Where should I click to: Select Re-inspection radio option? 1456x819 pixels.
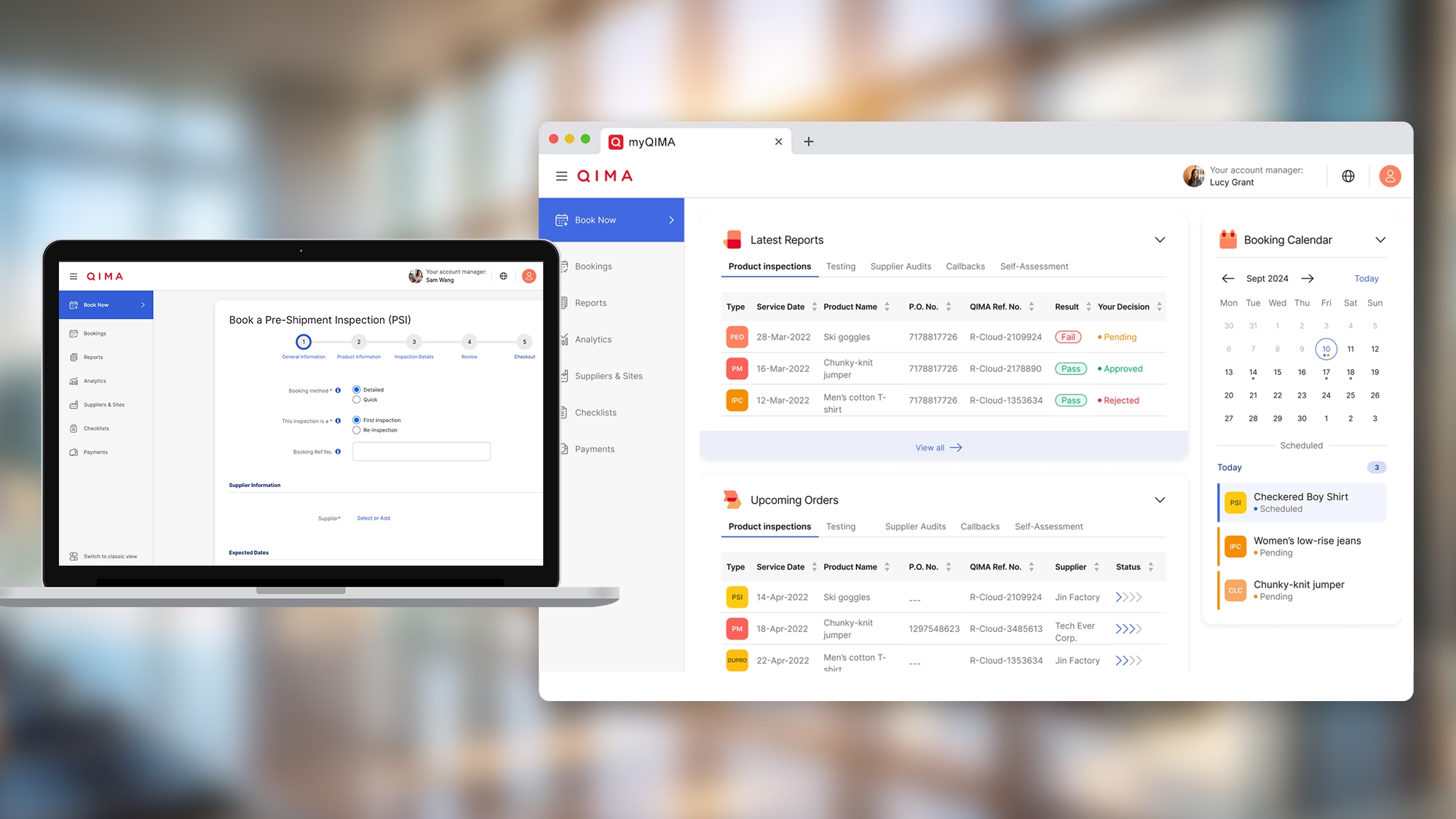click(x=357, y=430)
